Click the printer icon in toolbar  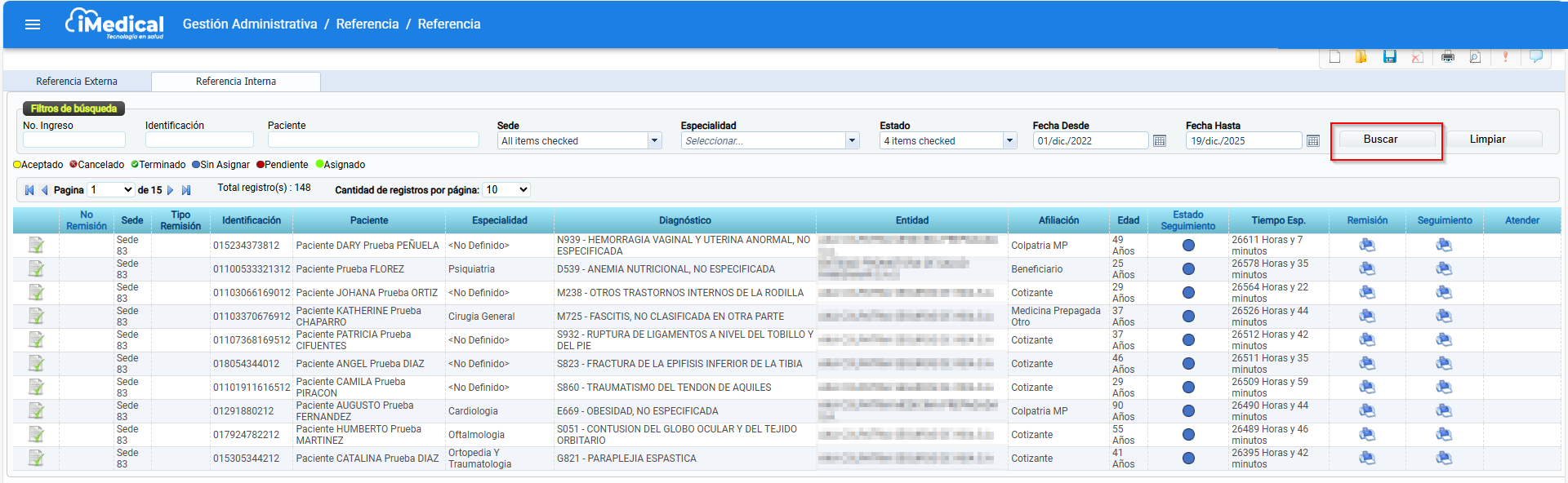1447,56
